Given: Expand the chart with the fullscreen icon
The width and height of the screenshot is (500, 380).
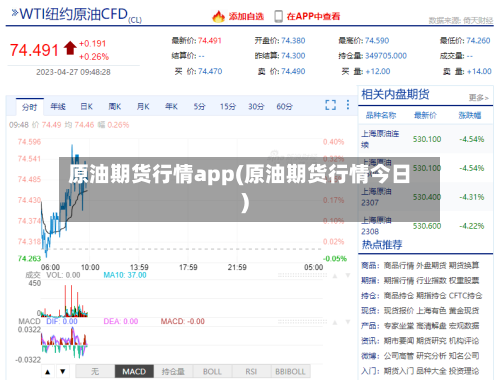Looking at the screenshot, I should click(x=330, y=105).
